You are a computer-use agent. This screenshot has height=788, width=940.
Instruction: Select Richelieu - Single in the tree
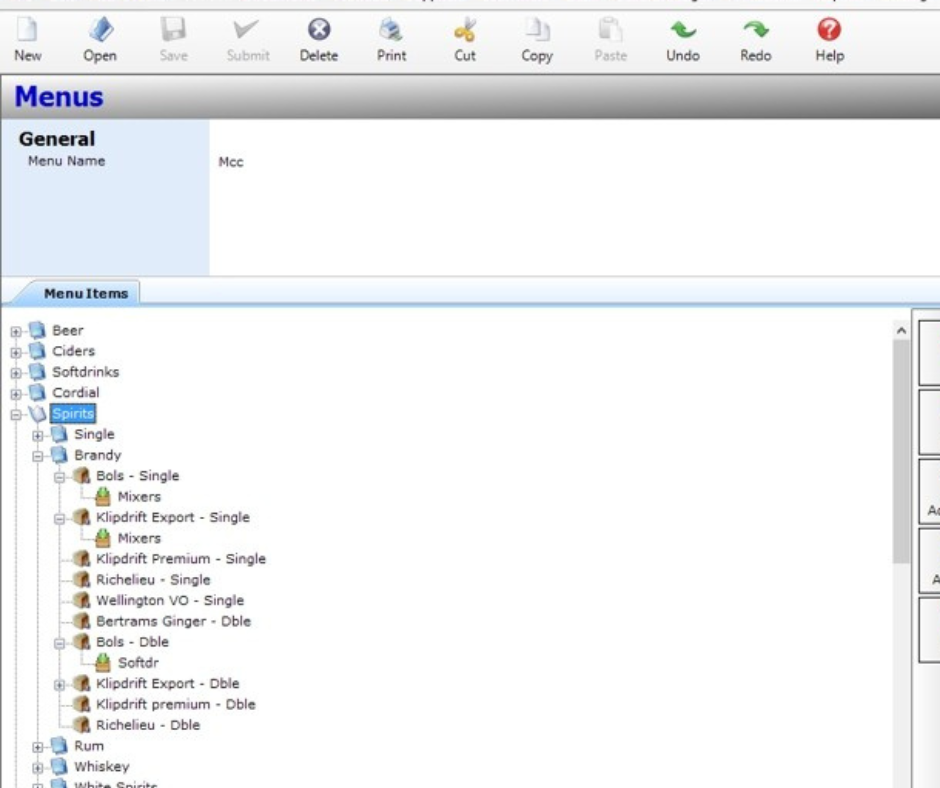tap(153, 580)
